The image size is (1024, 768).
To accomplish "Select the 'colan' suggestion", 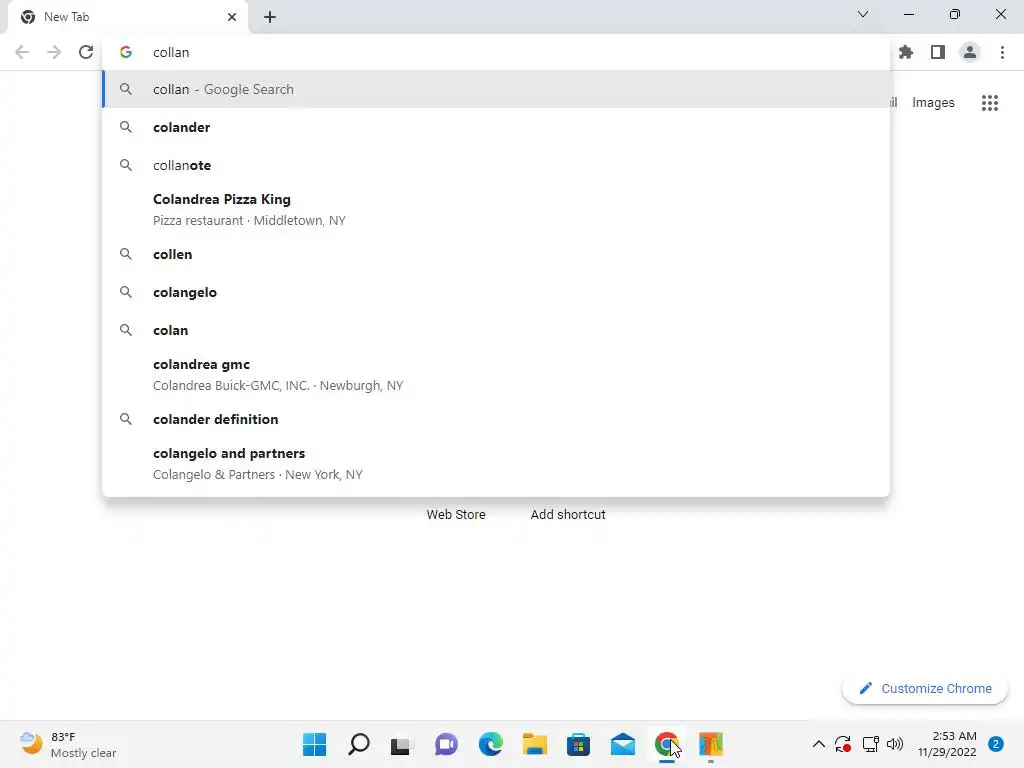I will [x=496, y=330].
